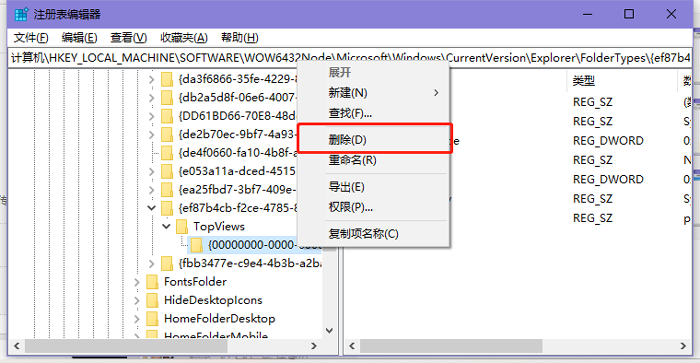Select 导出(E) in the context menu
The image size is (700, 363).
[374, 187]
